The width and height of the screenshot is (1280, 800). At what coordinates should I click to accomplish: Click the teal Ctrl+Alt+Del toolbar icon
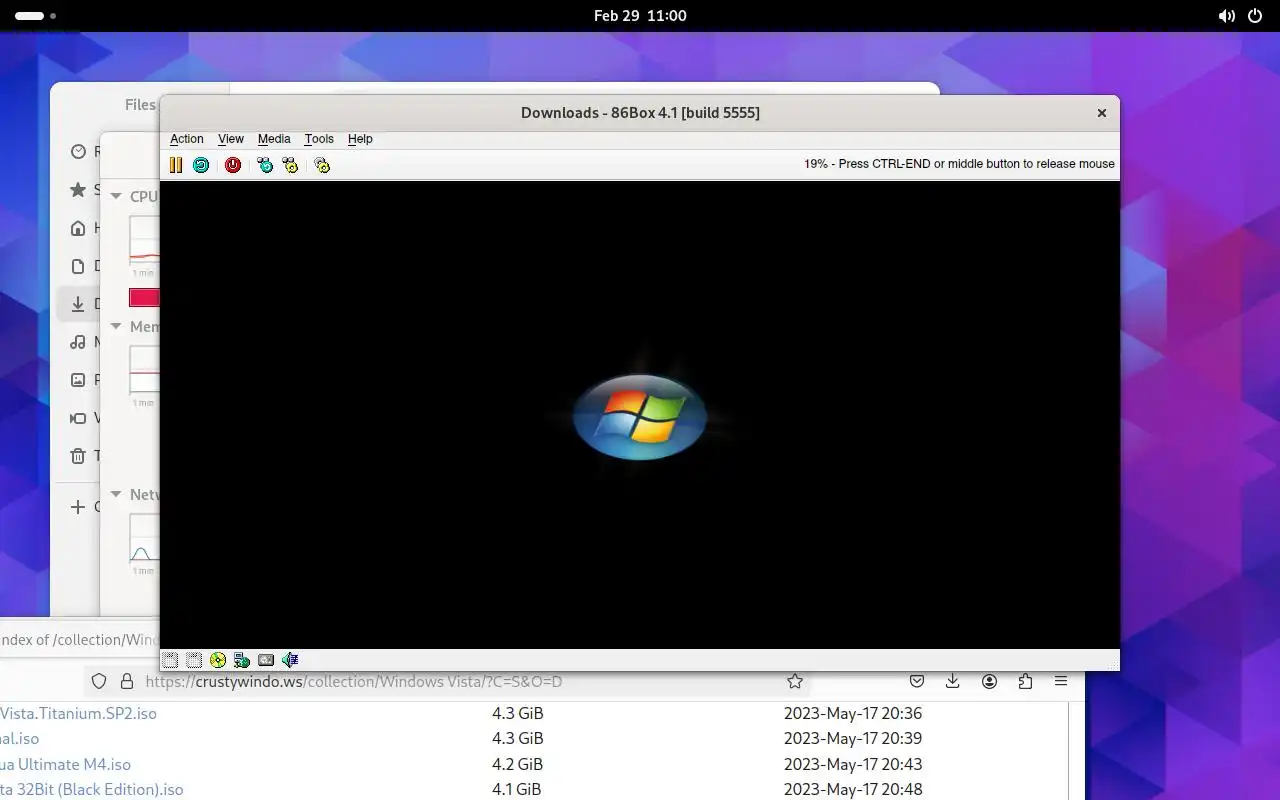pyautogui.click(x=265, y=165)
